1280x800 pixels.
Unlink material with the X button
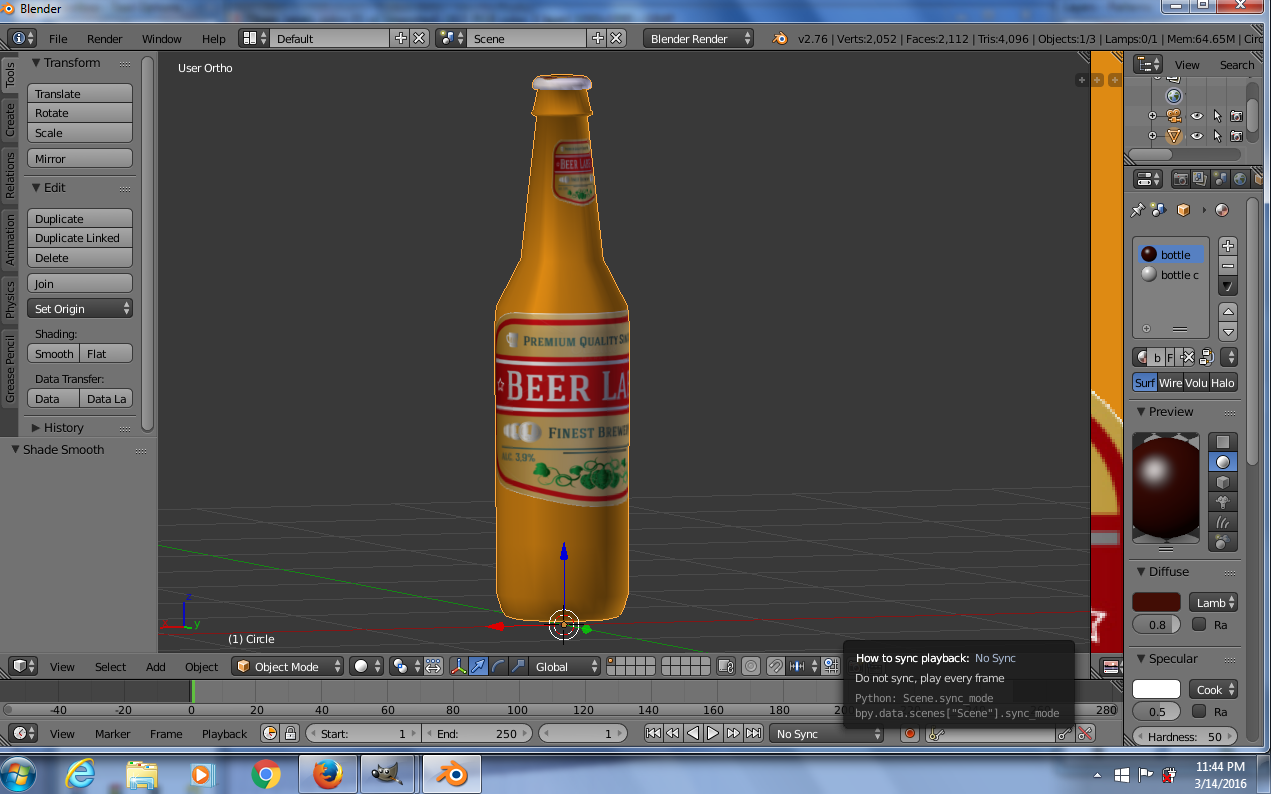(x=1187, y=357)
